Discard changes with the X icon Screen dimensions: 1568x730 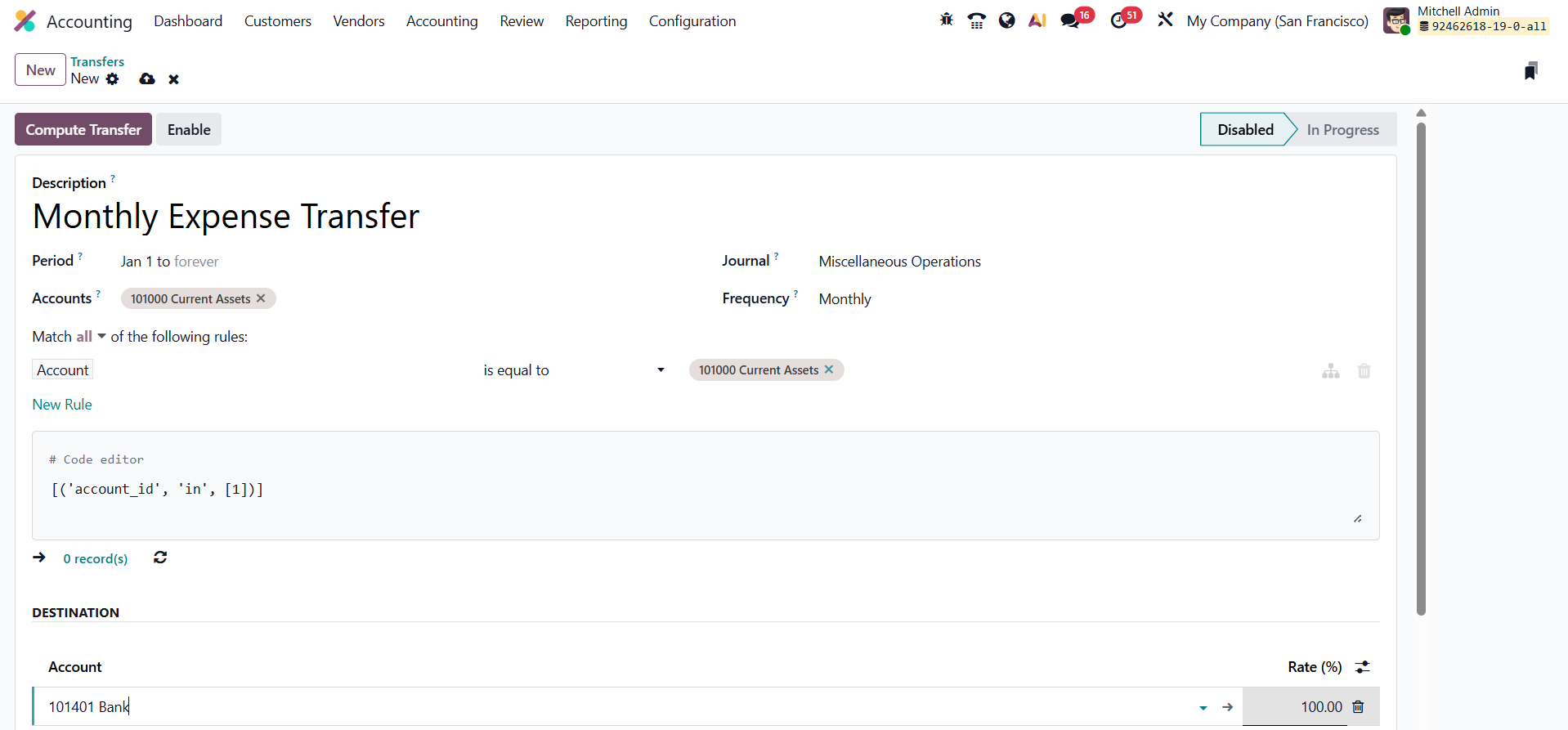coord(173,79)
